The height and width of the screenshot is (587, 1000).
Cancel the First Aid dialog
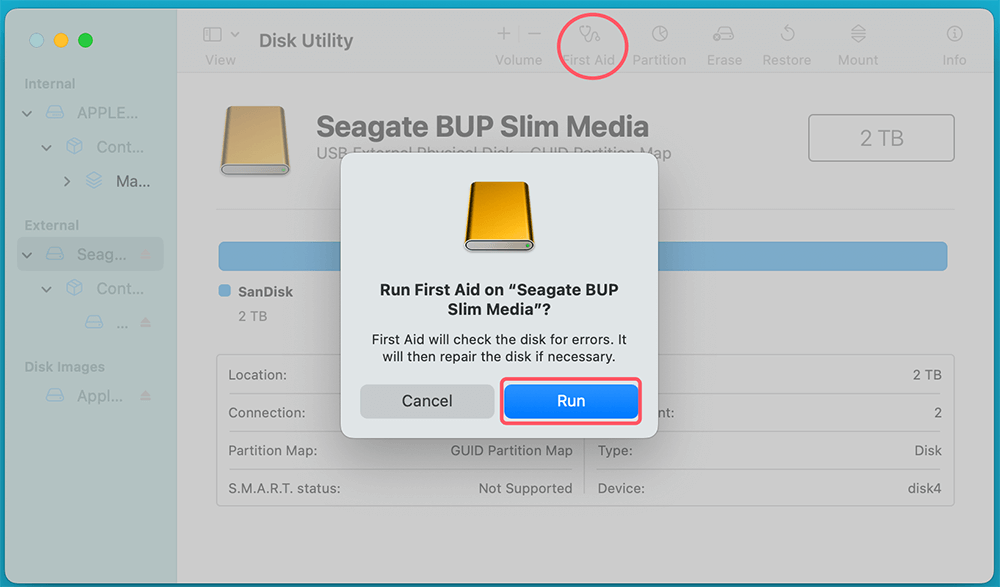tap(427, 401)
